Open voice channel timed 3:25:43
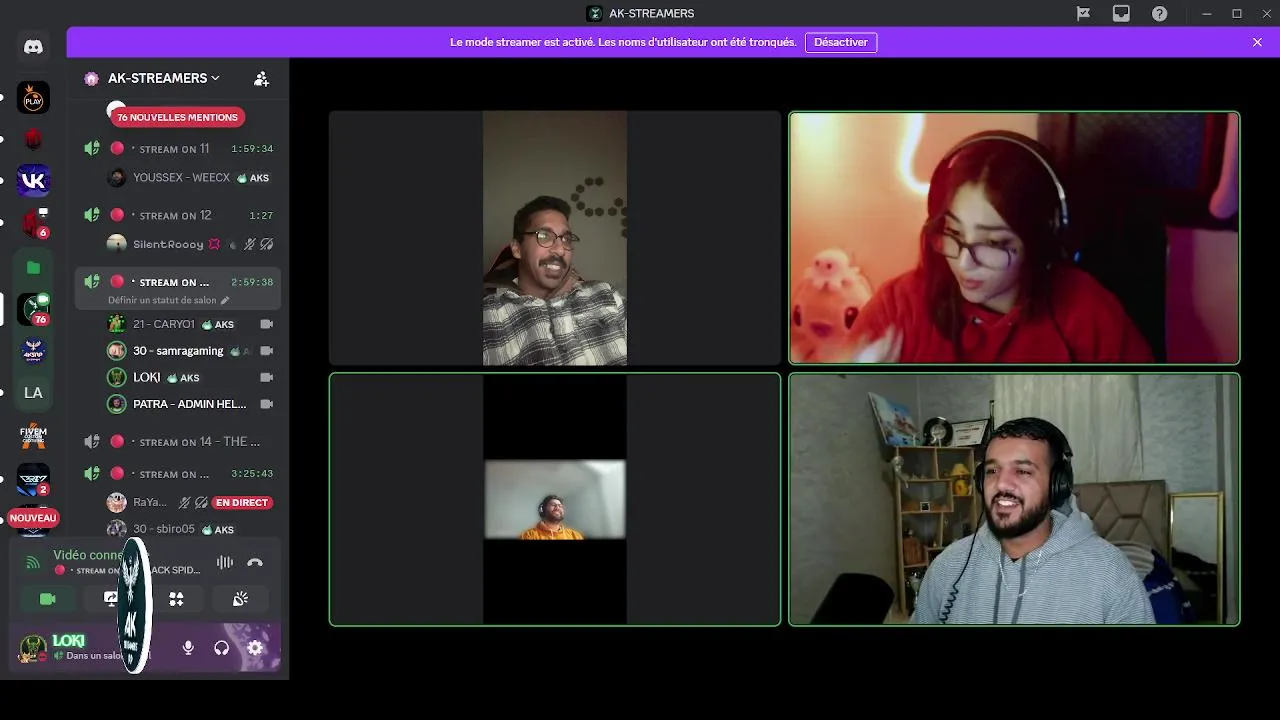This screenshot has width=1280, height=720. coord(178,473)
